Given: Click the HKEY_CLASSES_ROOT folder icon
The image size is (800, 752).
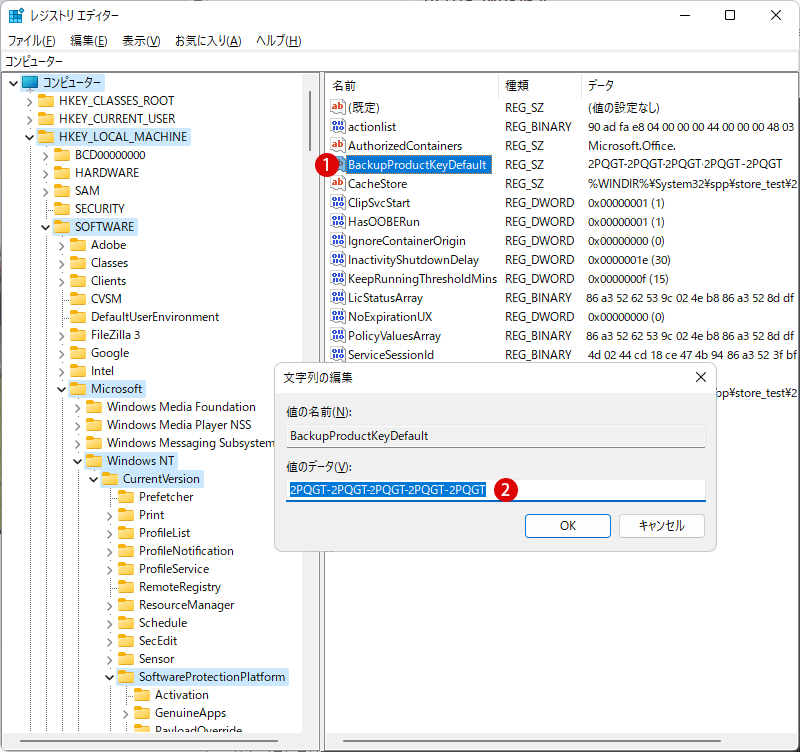Looking at the screenshot, I should (46, 101).
